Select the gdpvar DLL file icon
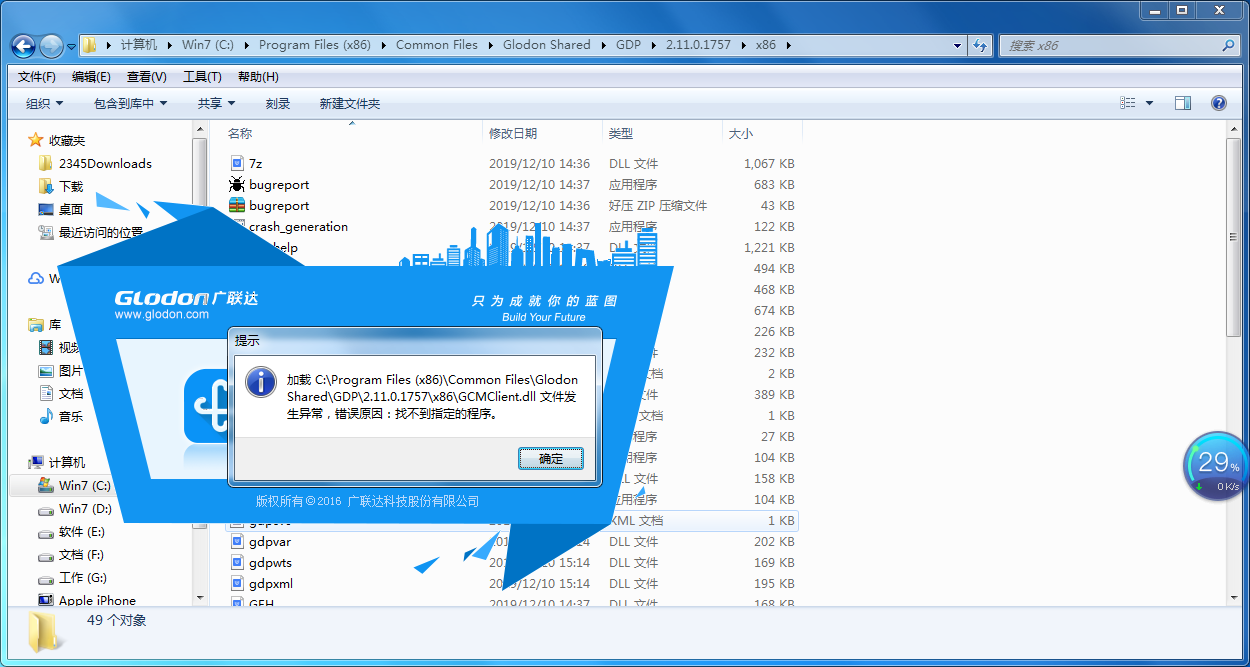1250x667 pixels. click(x=237, y=541)
